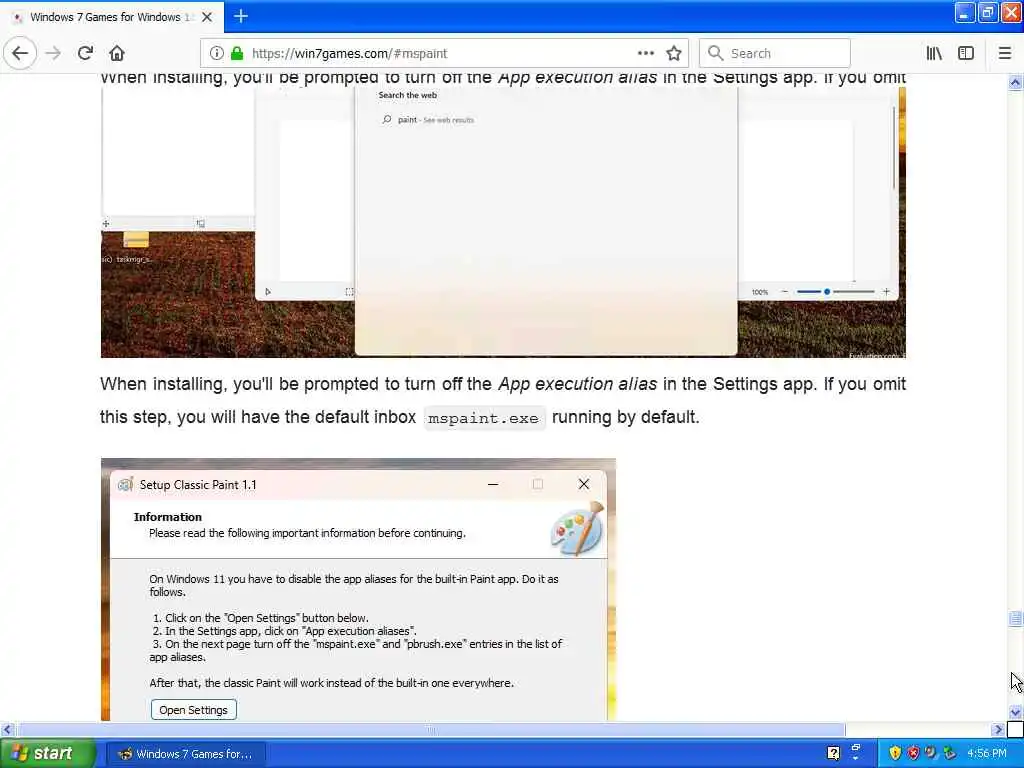Go back to the previous page
This screenshot has width=1024, height=768.
pos(20,53)
